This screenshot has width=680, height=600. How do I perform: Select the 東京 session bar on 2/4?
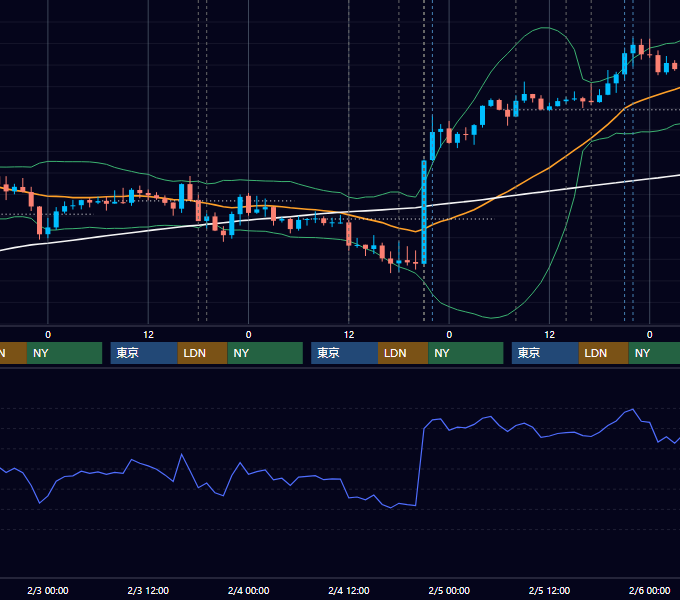tap(344, 353)
